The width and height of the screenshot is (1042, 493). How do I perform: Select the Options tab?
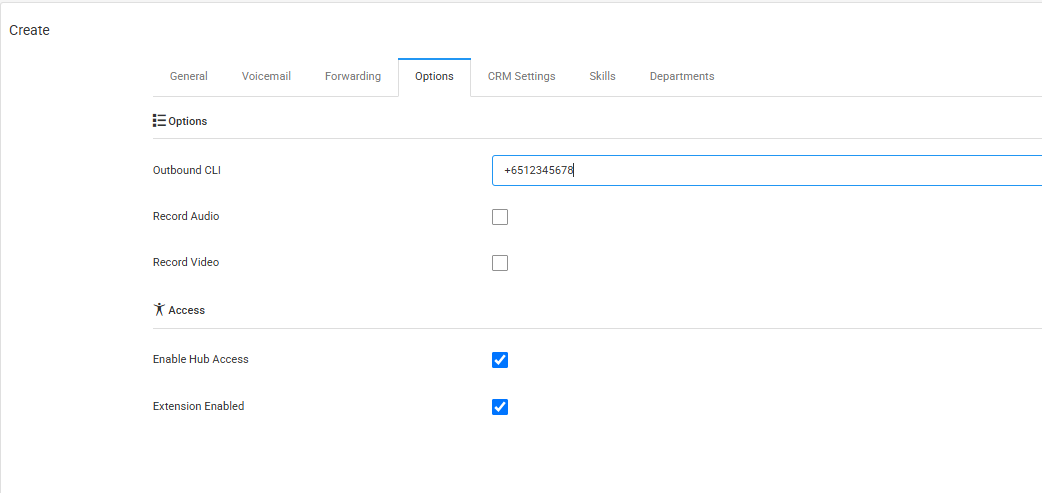click(434, 76)
